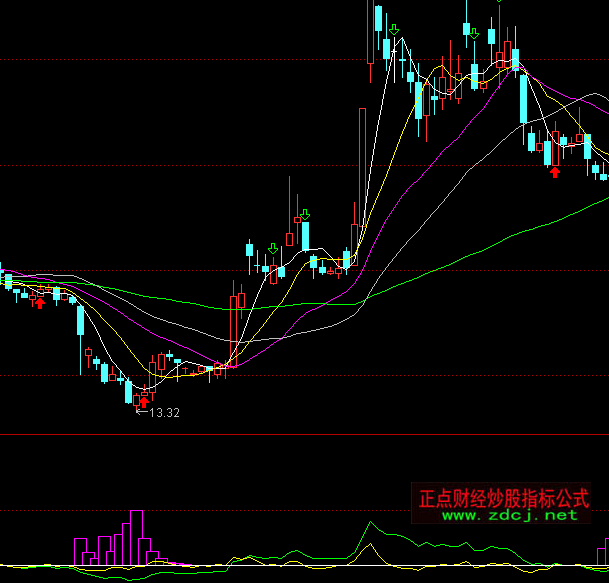Click the green sell arrow beside the highest candle
The height and width of the screenshot is (583, 609).
[395, 31]
